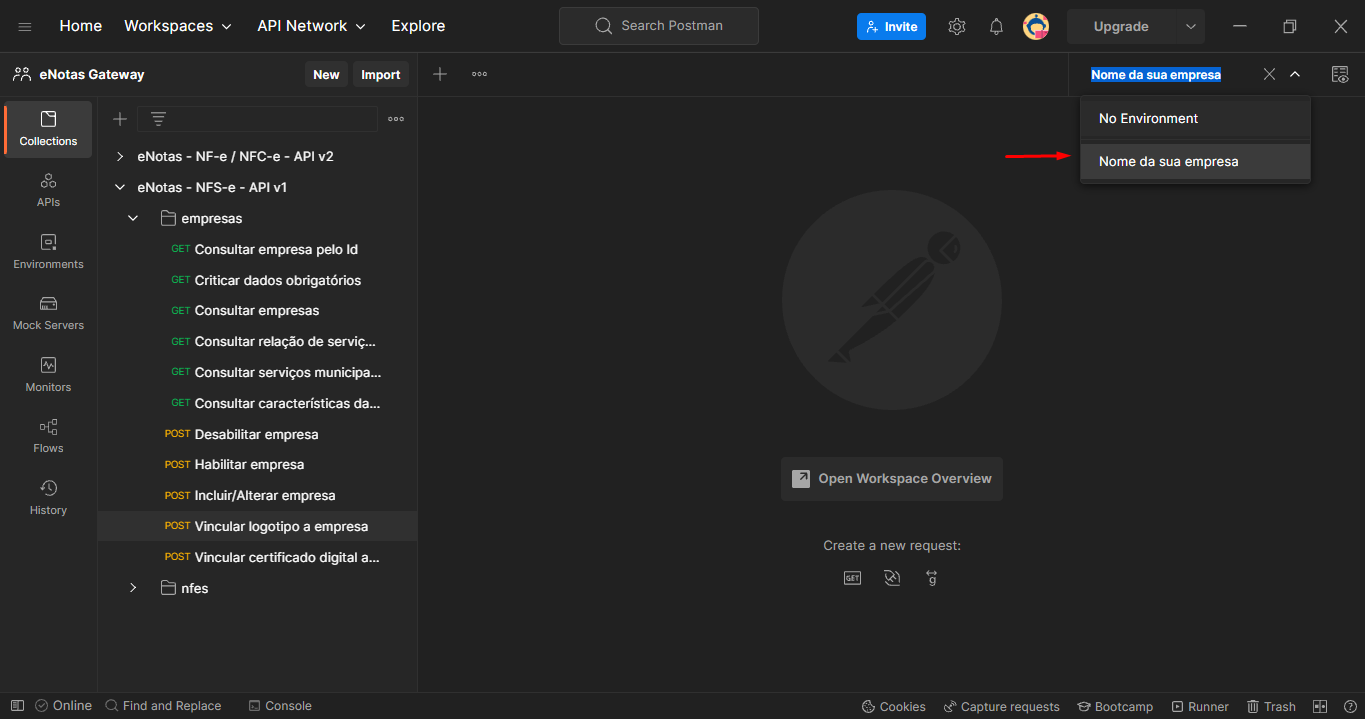Click Capture requests

(1001, 706)
